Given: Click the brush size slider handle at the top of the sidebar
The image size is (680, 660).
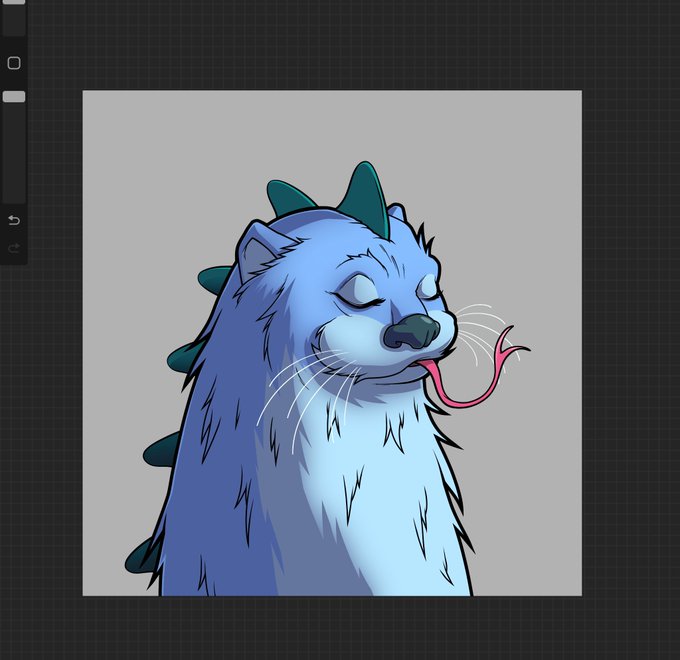Looking at the screenshot, I should click(x=14, y=2).
